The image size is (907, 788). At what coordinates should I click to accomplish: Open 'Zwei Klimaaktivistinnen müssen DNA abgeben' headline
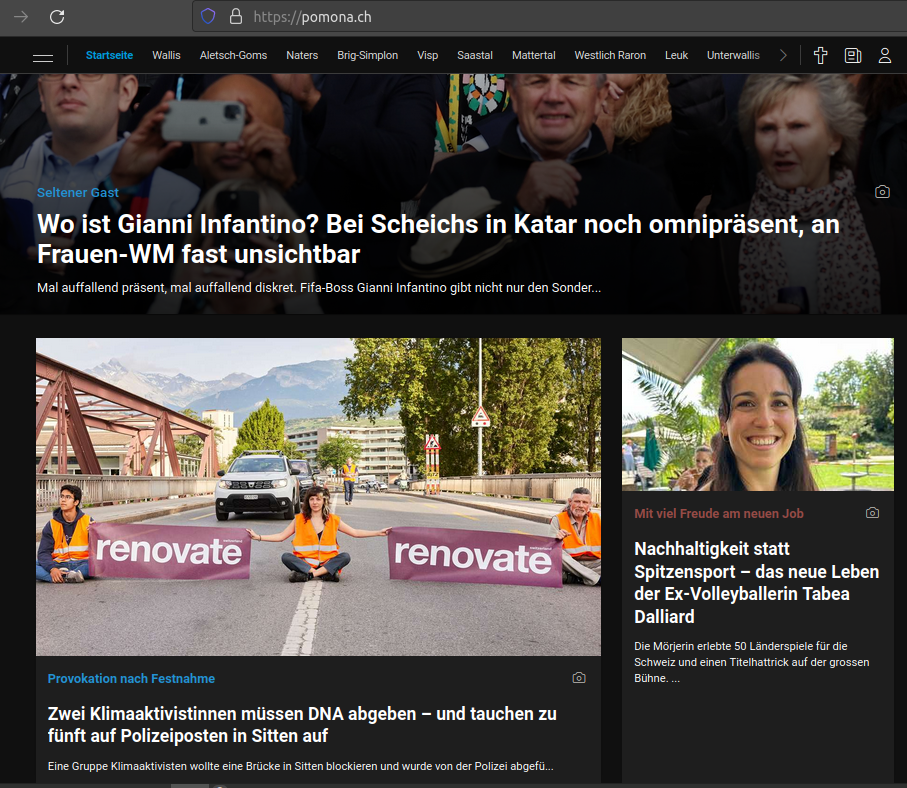302,724
